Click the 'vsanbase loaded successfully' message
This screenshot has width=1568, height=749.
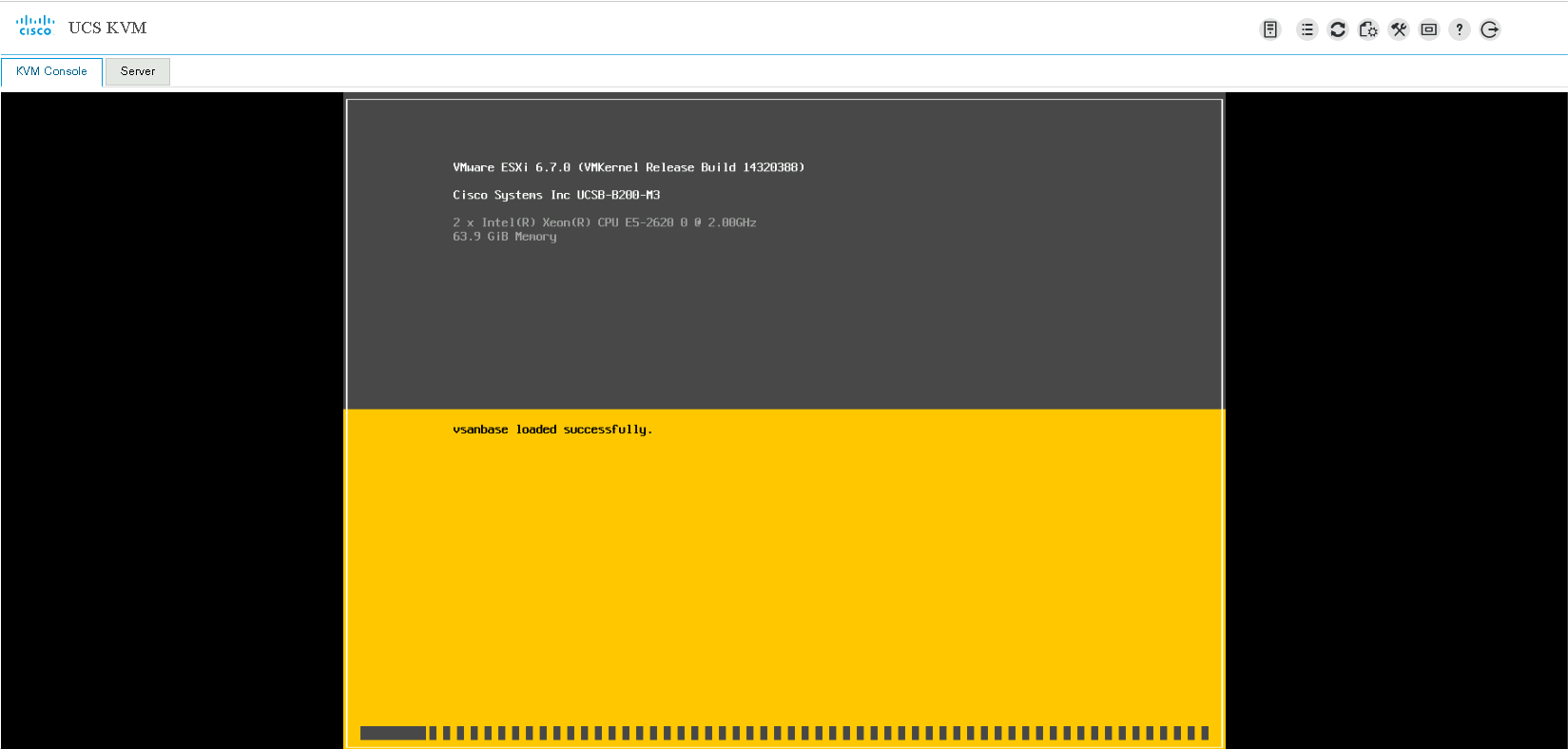[552, 430]
